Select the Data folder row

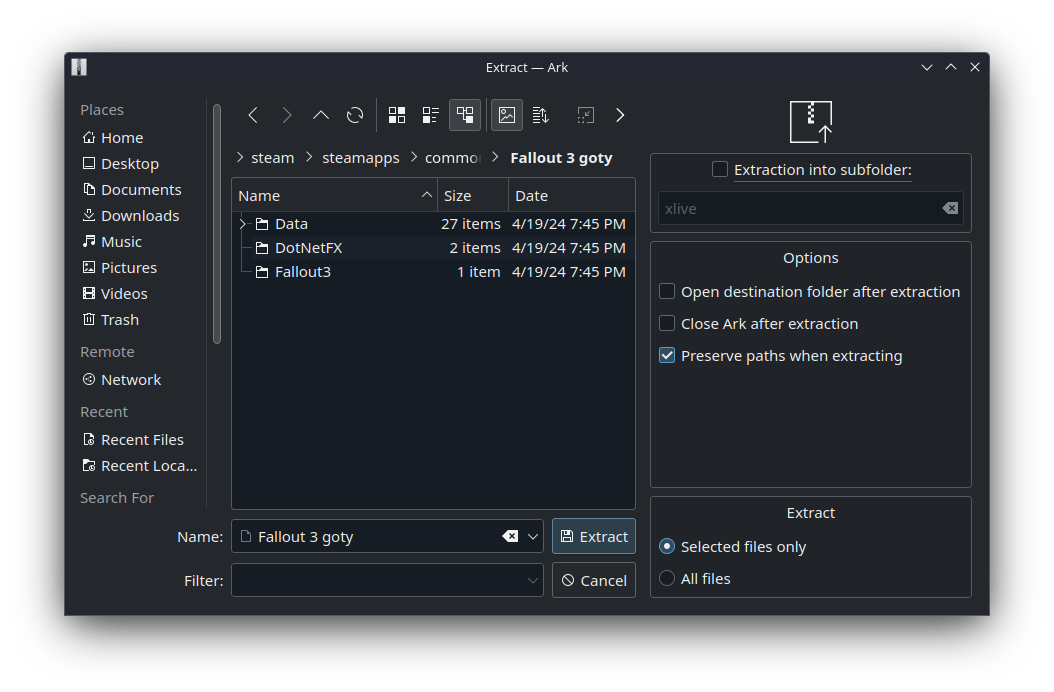click(x=434, y=224)
